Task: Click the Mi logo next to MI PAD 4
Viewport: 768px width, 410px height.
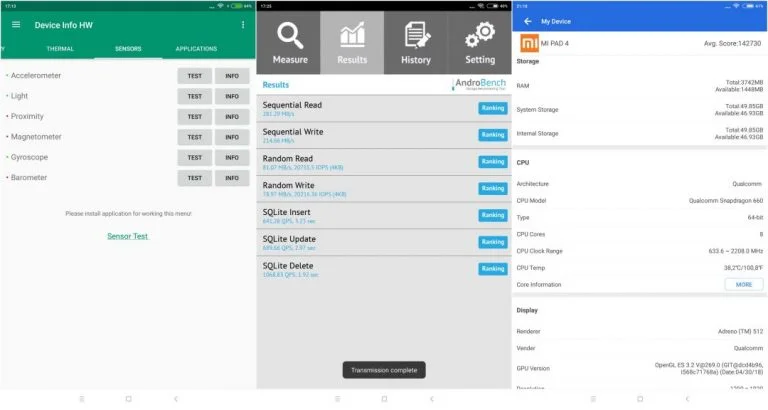Action: (529, 44)
